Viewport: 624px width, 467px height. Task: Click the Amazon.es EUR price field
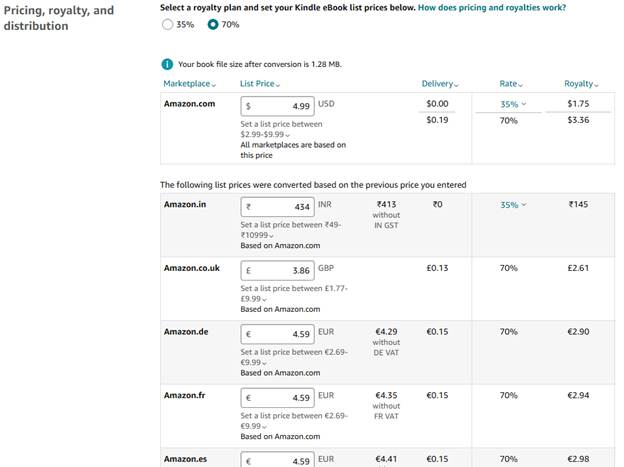click(277, 461)
